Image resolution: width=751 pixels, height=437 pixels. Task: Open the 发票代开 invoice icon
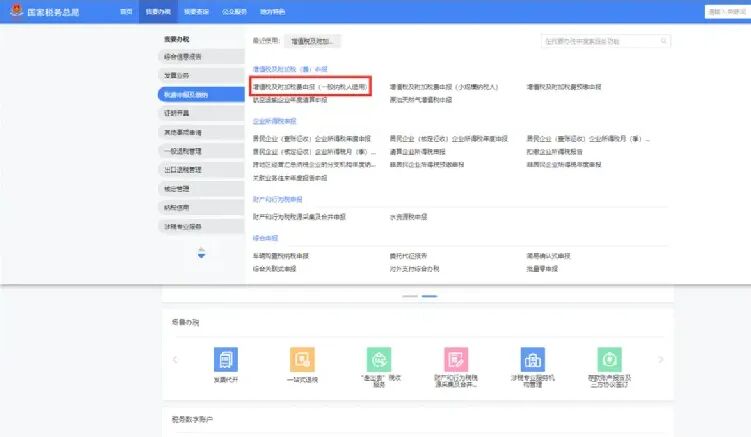click(x=226, y=360)
